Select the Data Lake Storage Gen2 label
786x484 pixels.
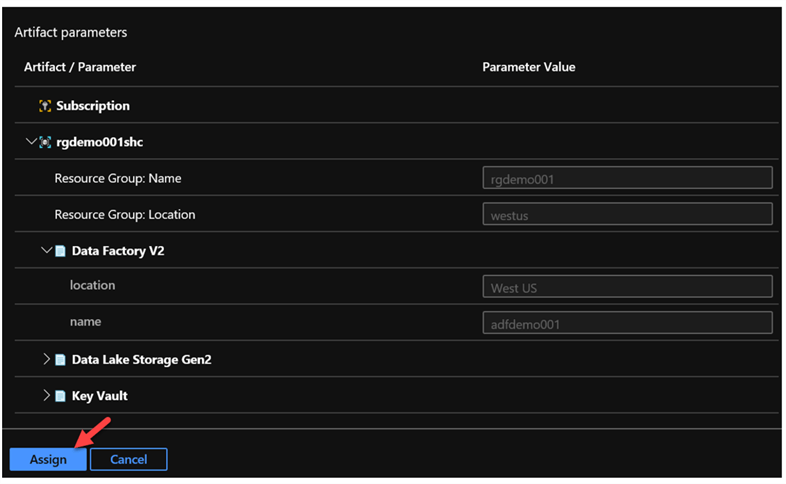(x=141, y=360)
